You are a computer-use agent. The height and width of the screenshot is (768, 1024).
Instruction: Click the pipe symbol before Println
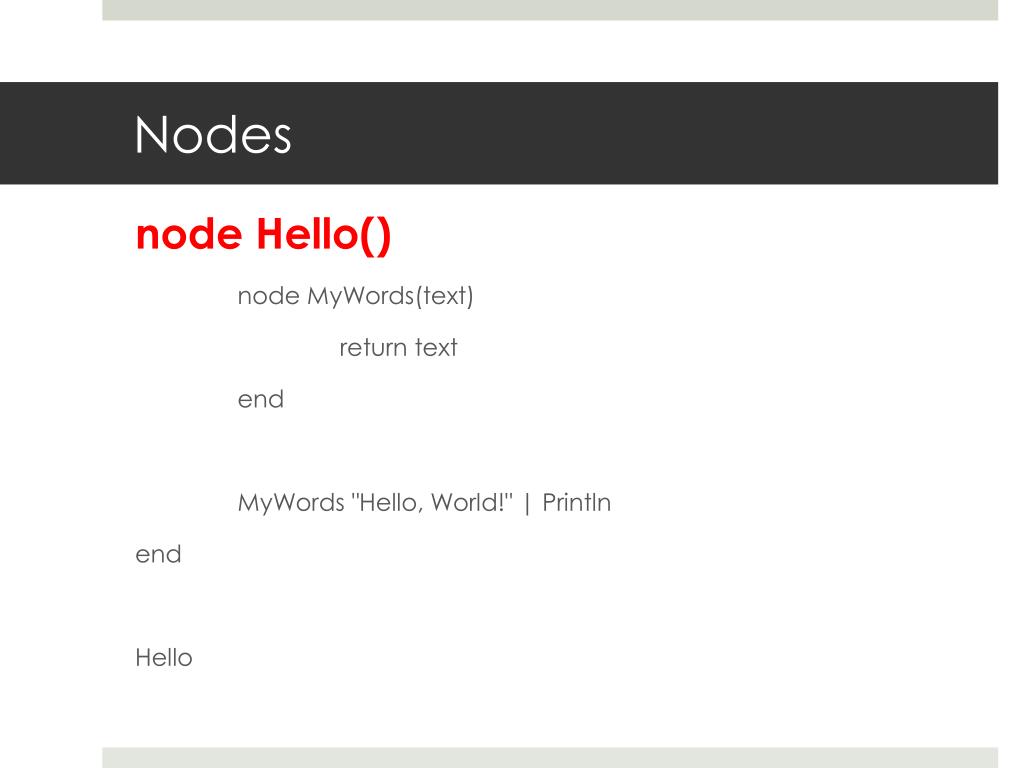pyautogui.click(x=527, y=504)
